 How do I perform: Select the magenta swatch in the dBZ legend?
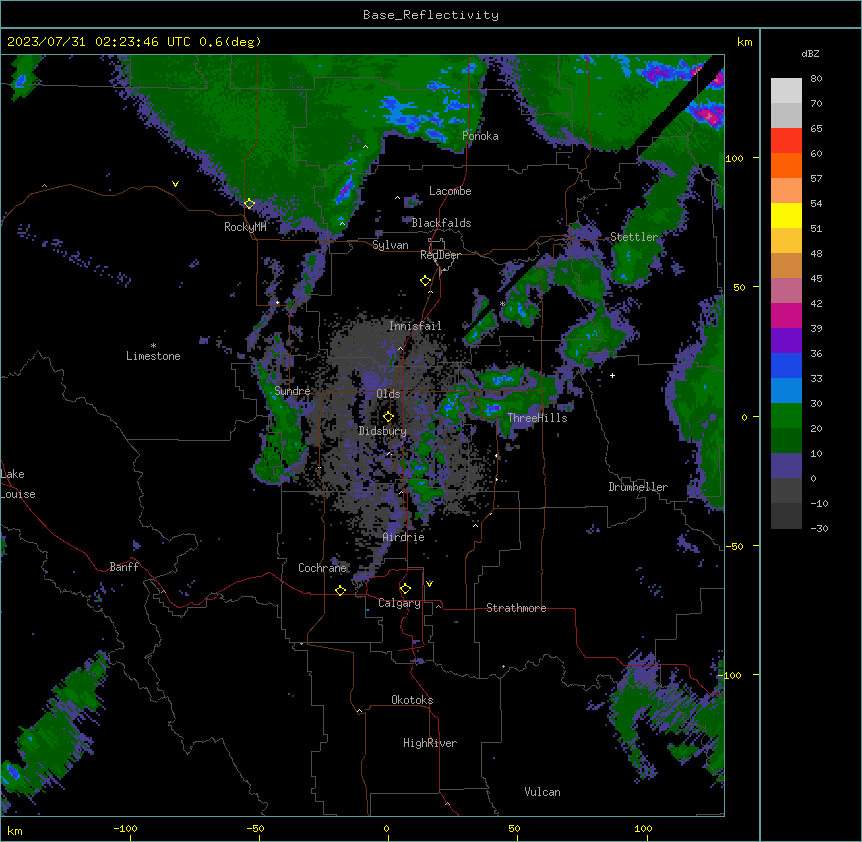(x=786, y=315)
